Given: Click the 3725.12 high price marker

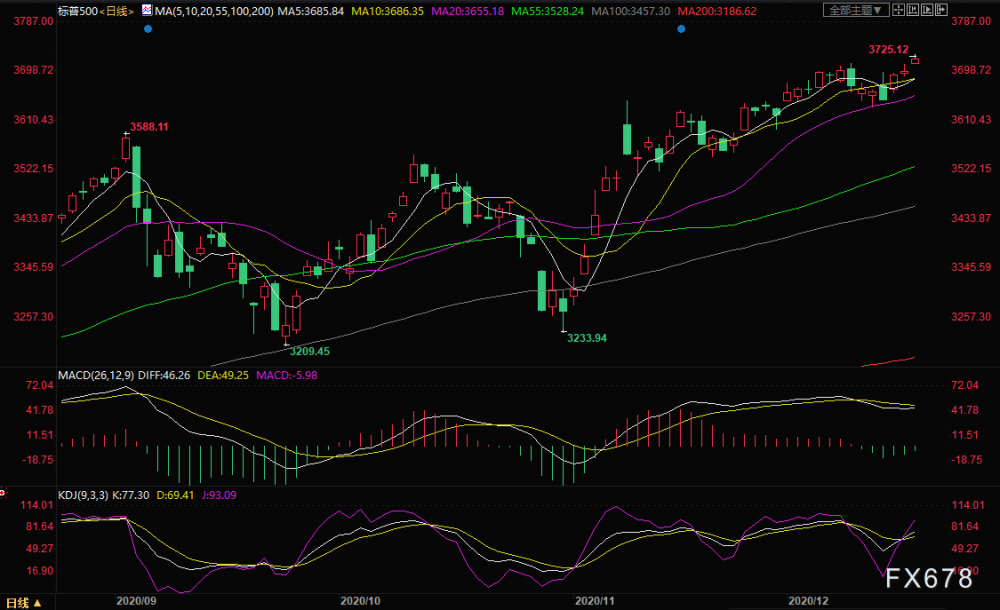Looking at the screenshot, I should tap(888, 49).
